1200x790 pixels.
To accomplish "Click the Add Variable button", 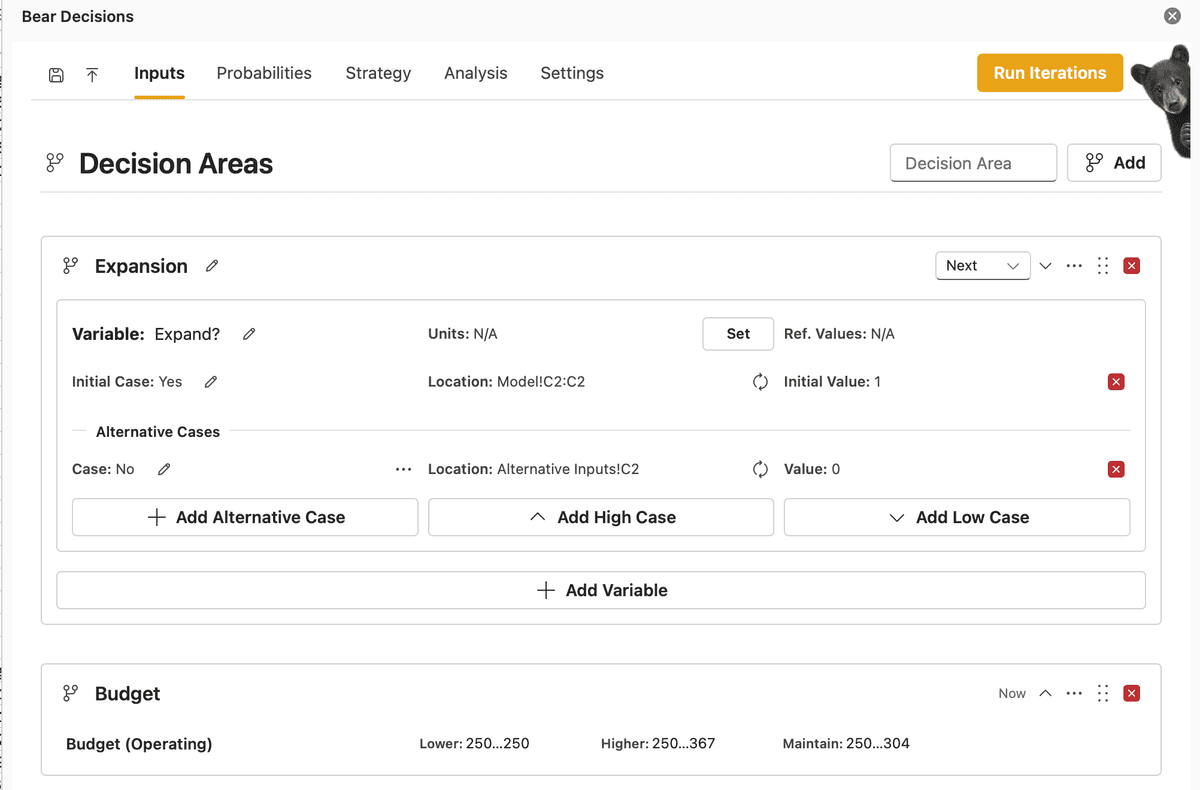I will pyautogui.click(x=601, y=590).
